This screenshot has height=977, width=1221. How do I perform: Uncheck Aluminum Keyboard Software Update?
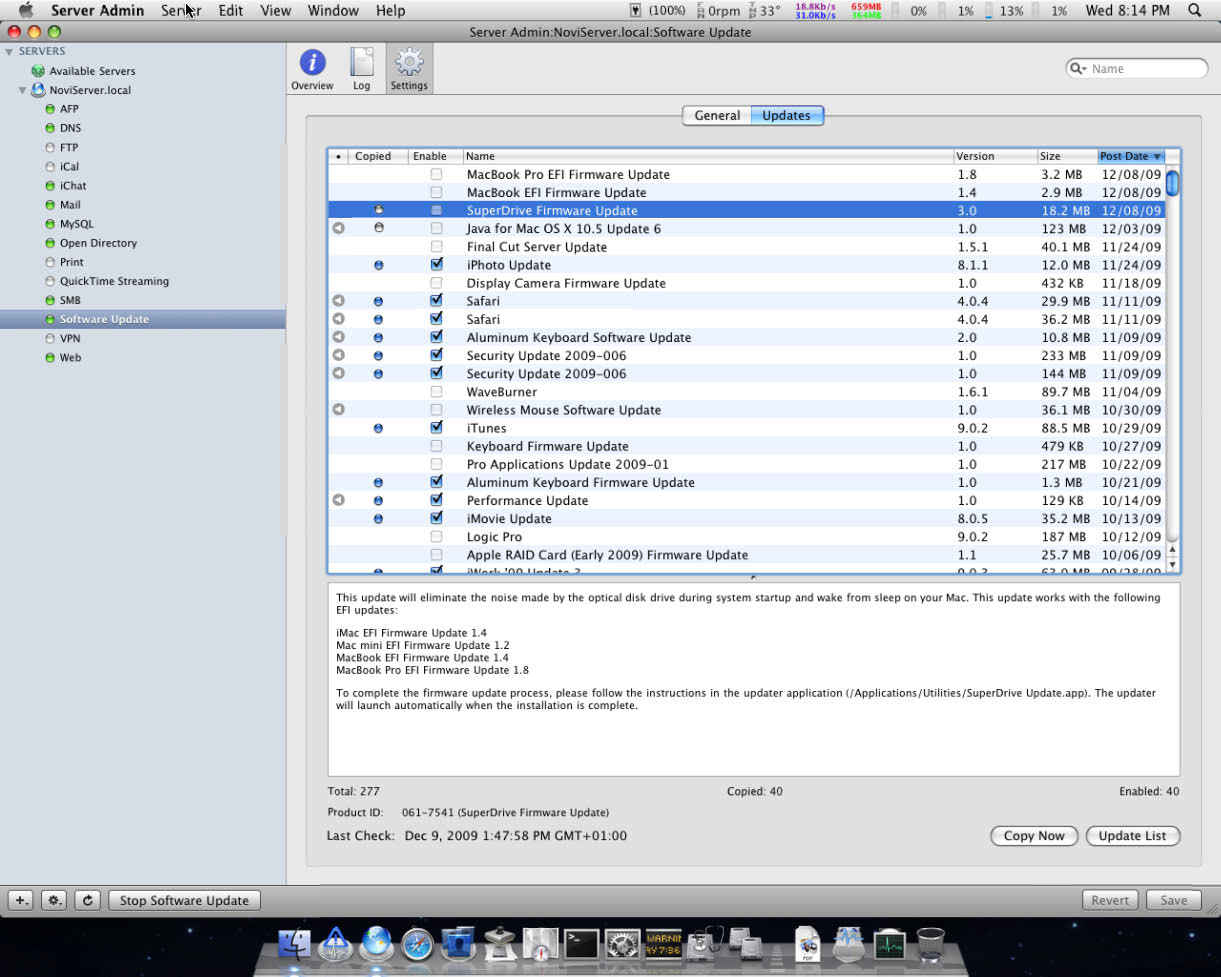click(x=436, y=337)
